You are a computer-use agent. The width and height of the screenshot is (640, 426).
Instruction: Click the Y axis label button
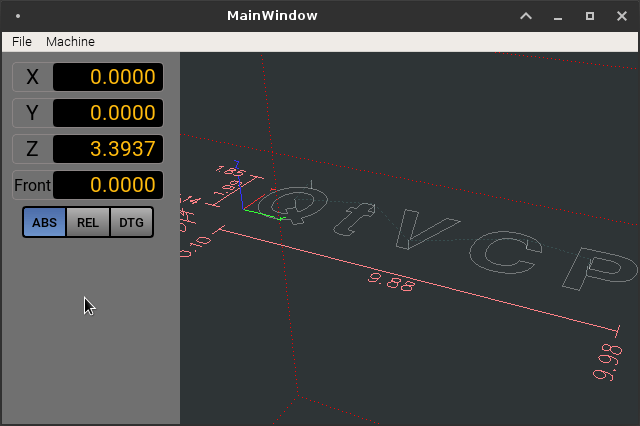32,113
